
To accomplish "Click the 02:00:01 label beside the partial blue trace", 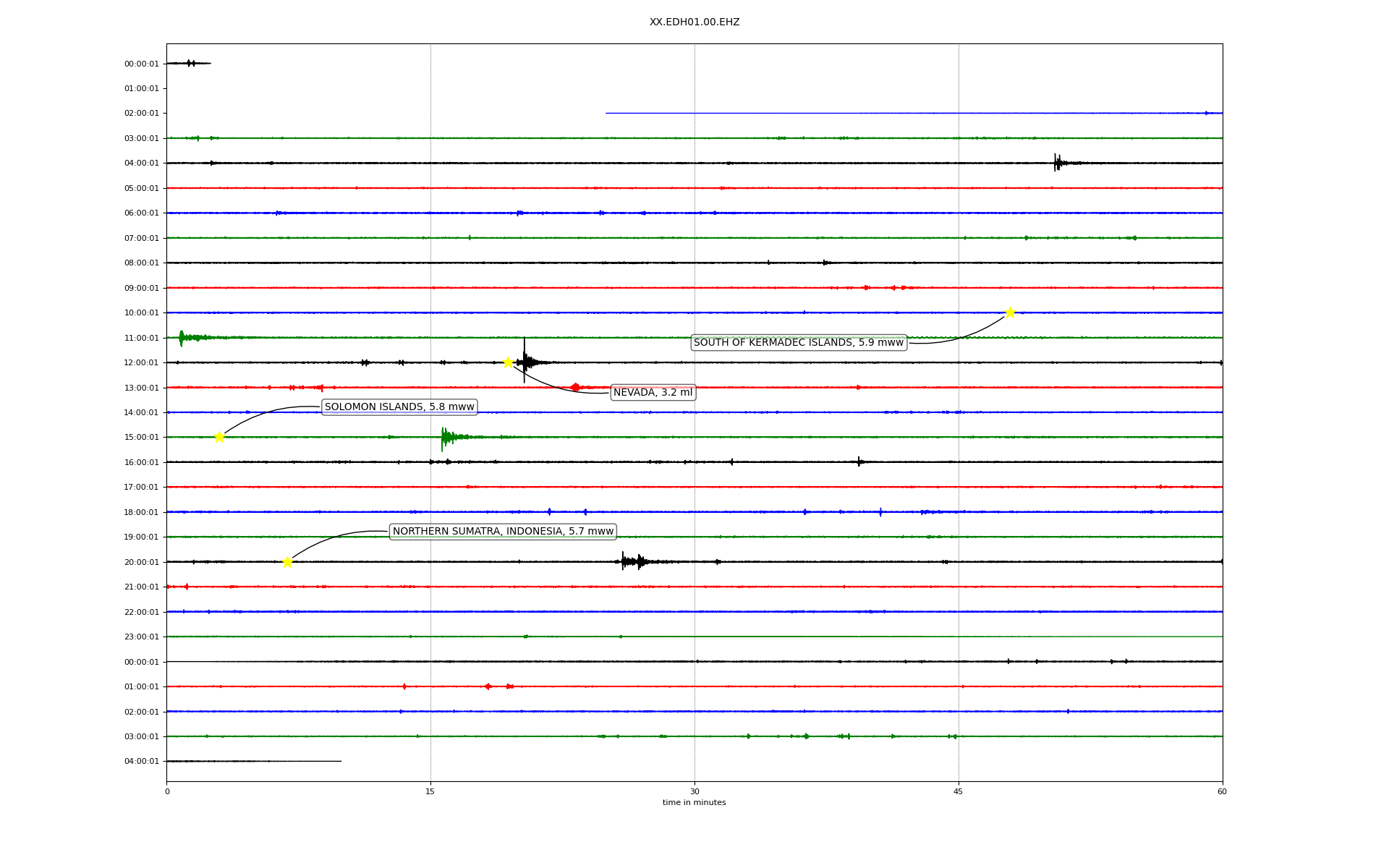I will pos(141,114).
